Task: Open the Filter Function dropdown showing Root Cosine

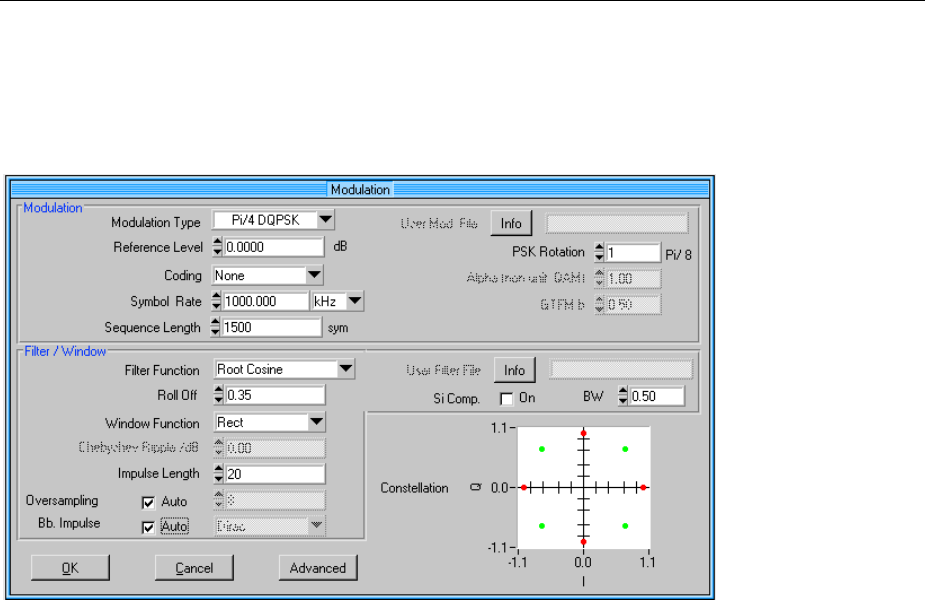Action: [284, 369]
